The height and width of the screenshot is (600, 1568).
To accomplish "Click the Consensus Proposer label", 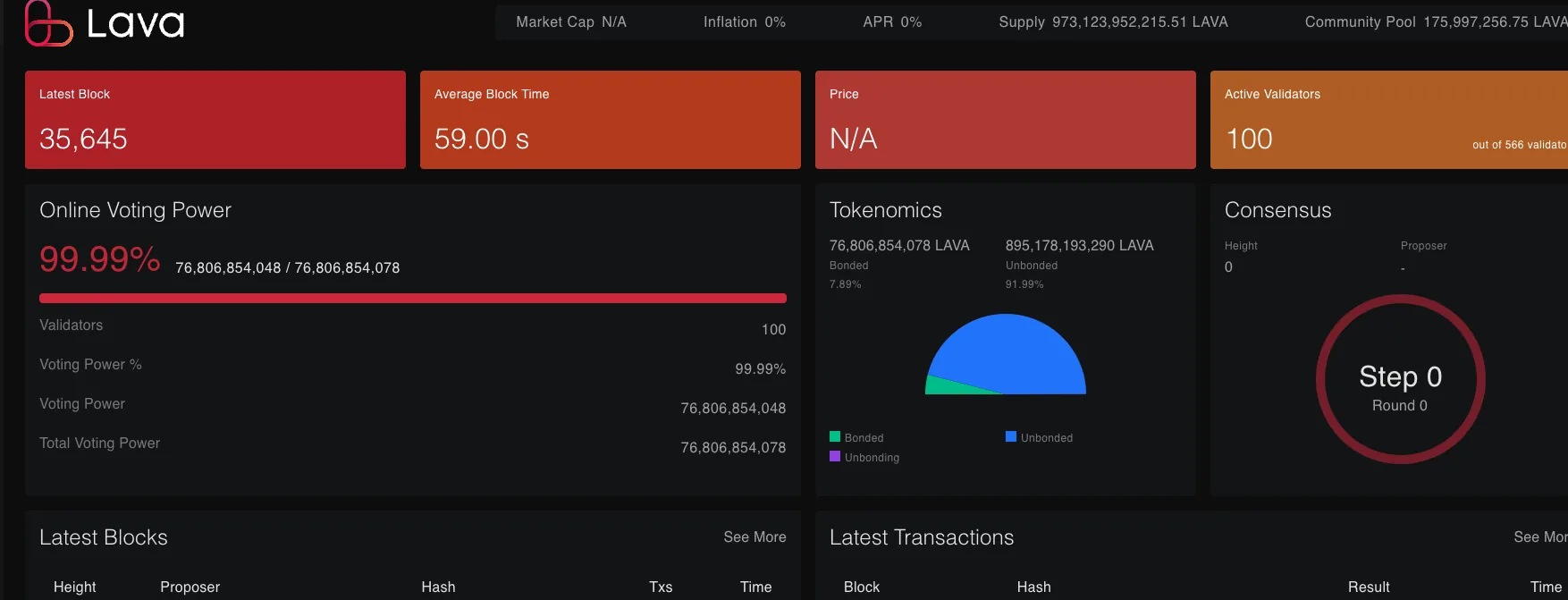I will (x=1423, y=246).
